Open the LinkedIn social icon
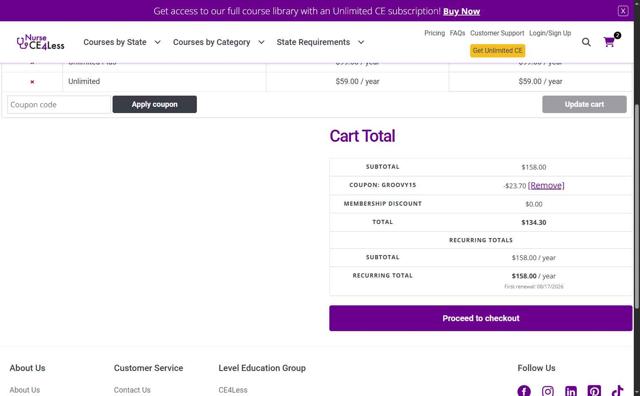Viewport: 640px width, 396px height. tap(571, 391)
